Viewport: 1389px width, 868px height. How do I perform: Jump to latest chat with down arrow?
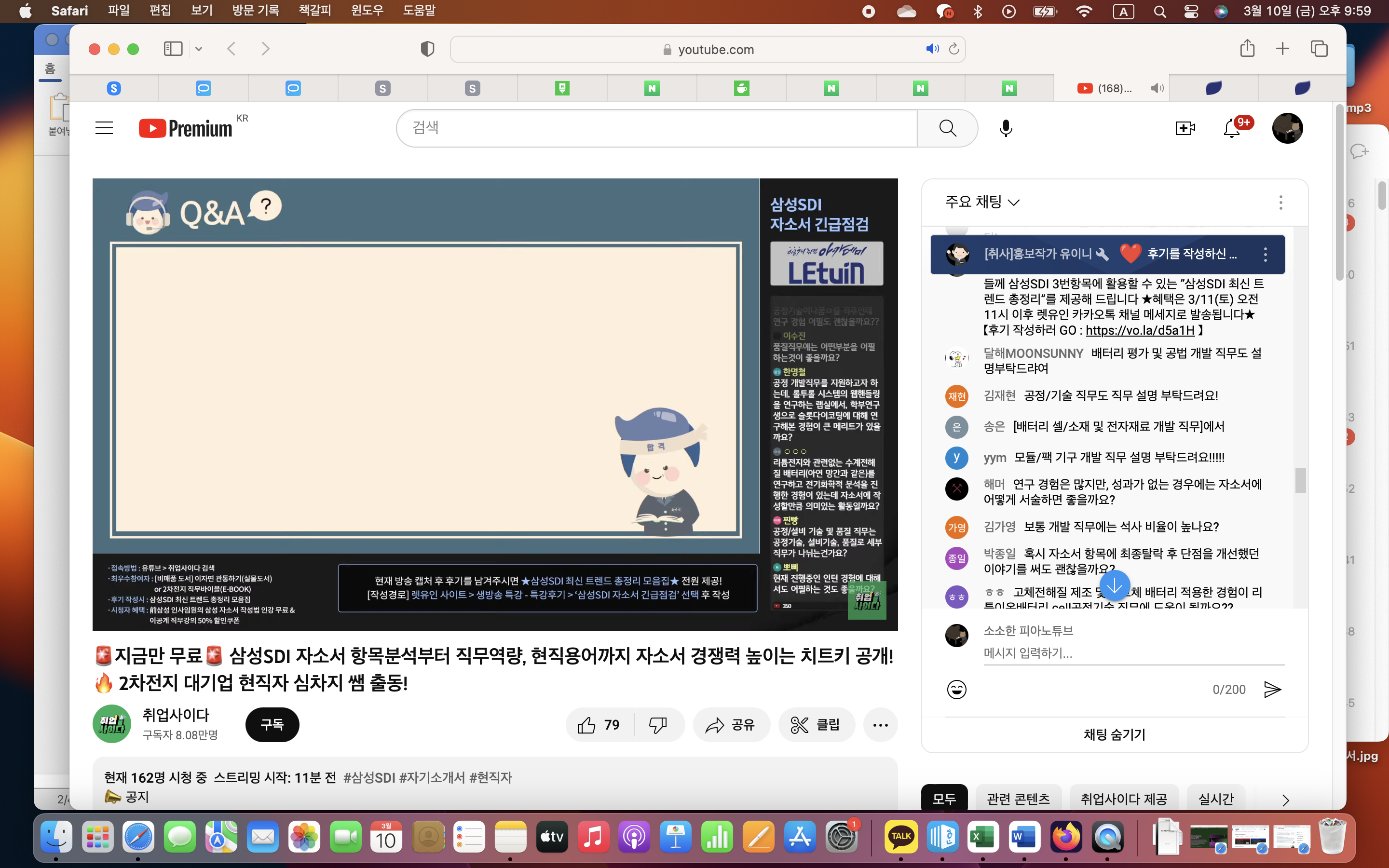coord(1114,585)
